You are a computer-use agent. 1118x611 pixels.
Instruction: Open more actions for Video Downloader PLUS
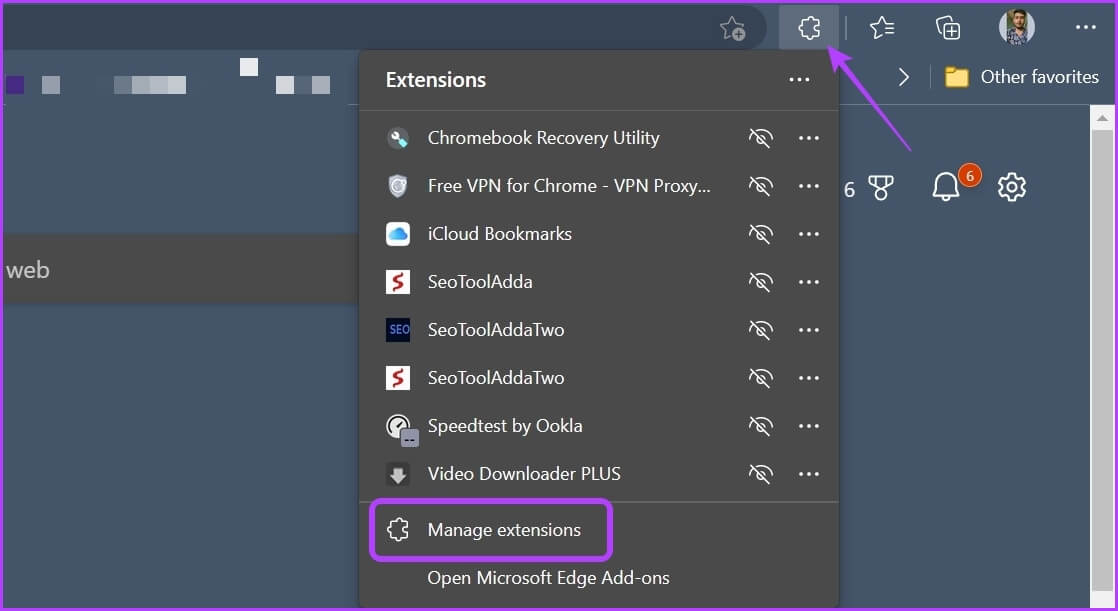click(809, 474)
